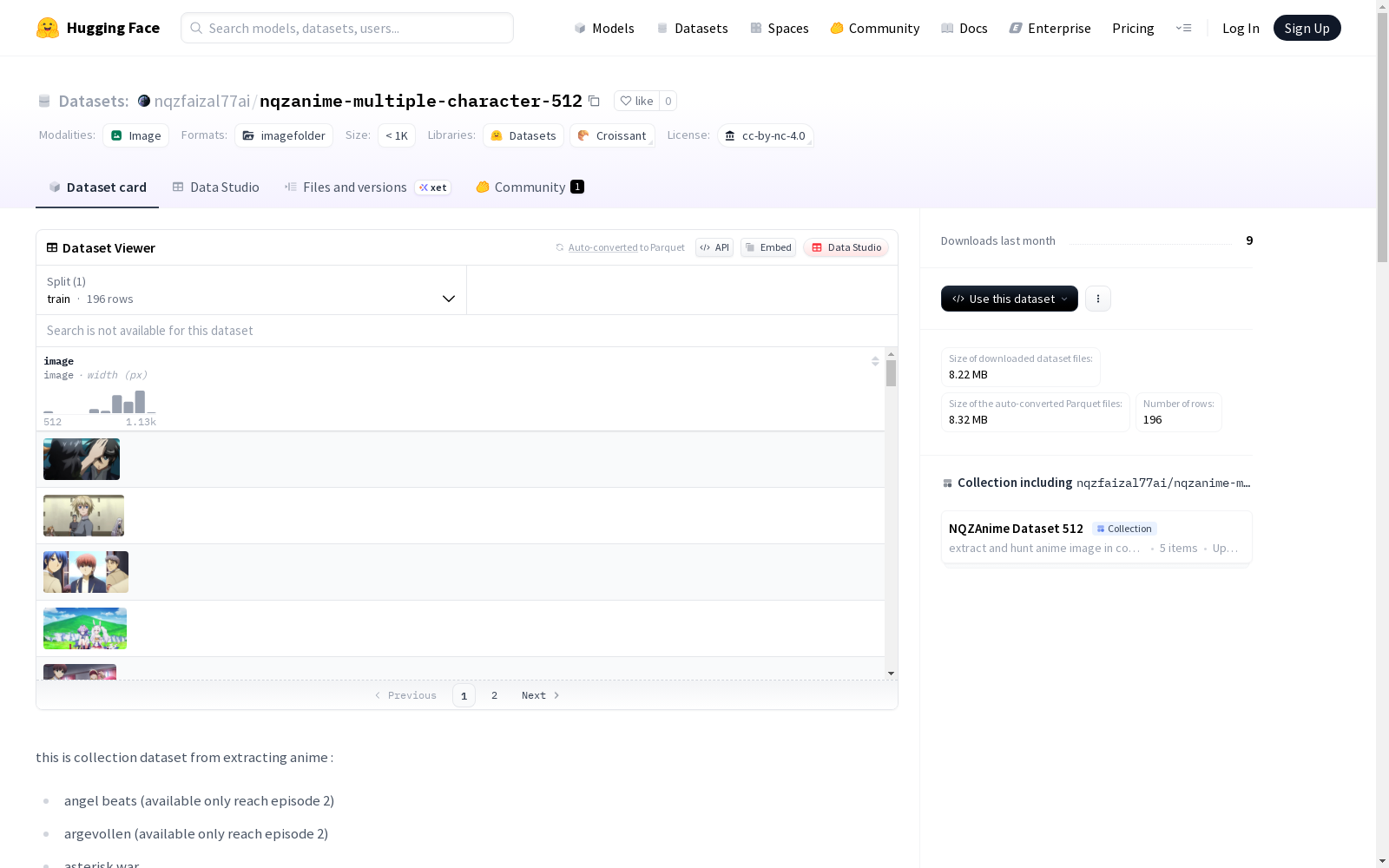Open Community in top navigation
This screenshot has height=868, width=1389.
875,28
